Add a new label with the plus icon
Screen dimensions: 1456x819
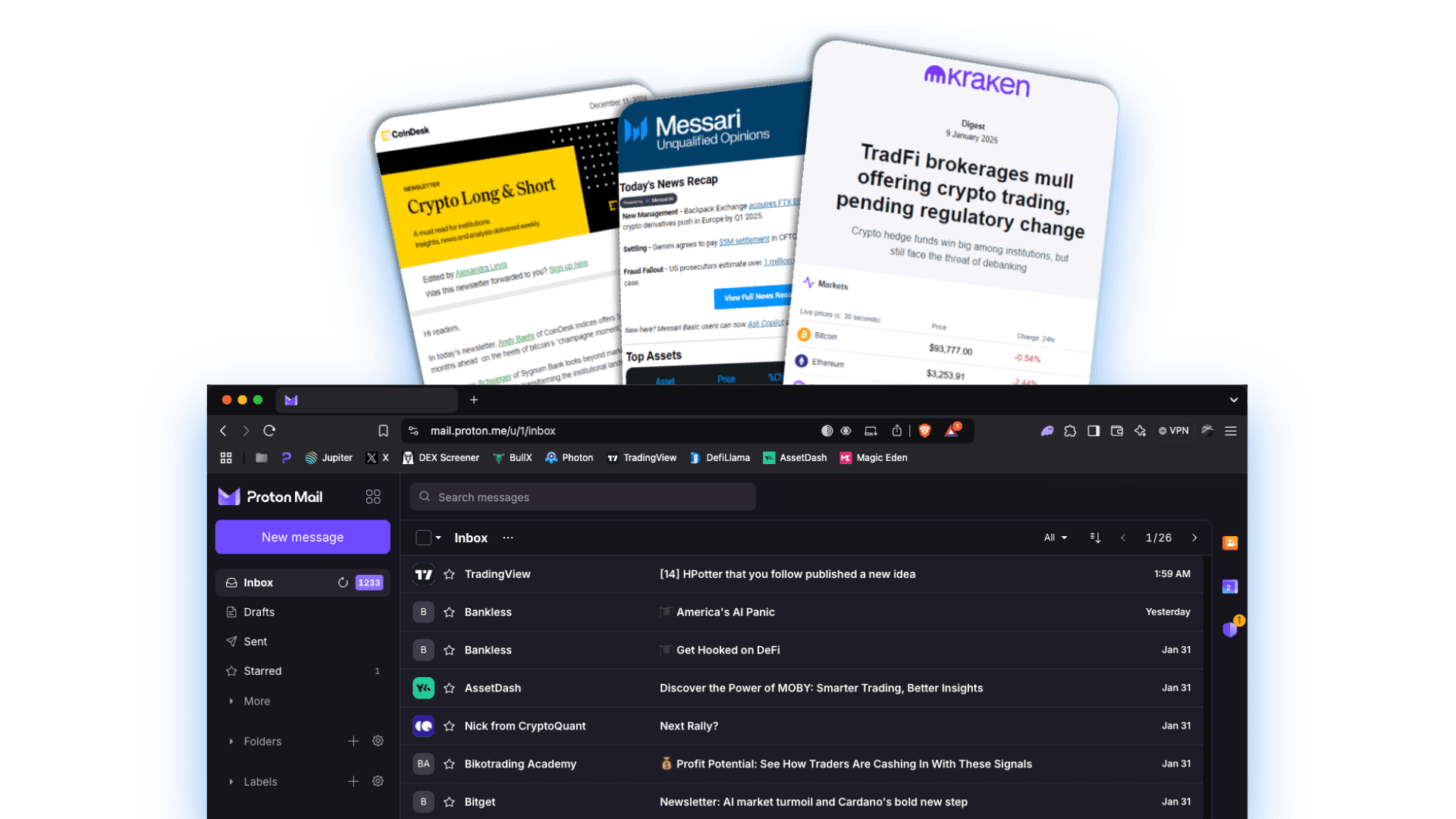point(353,781)
